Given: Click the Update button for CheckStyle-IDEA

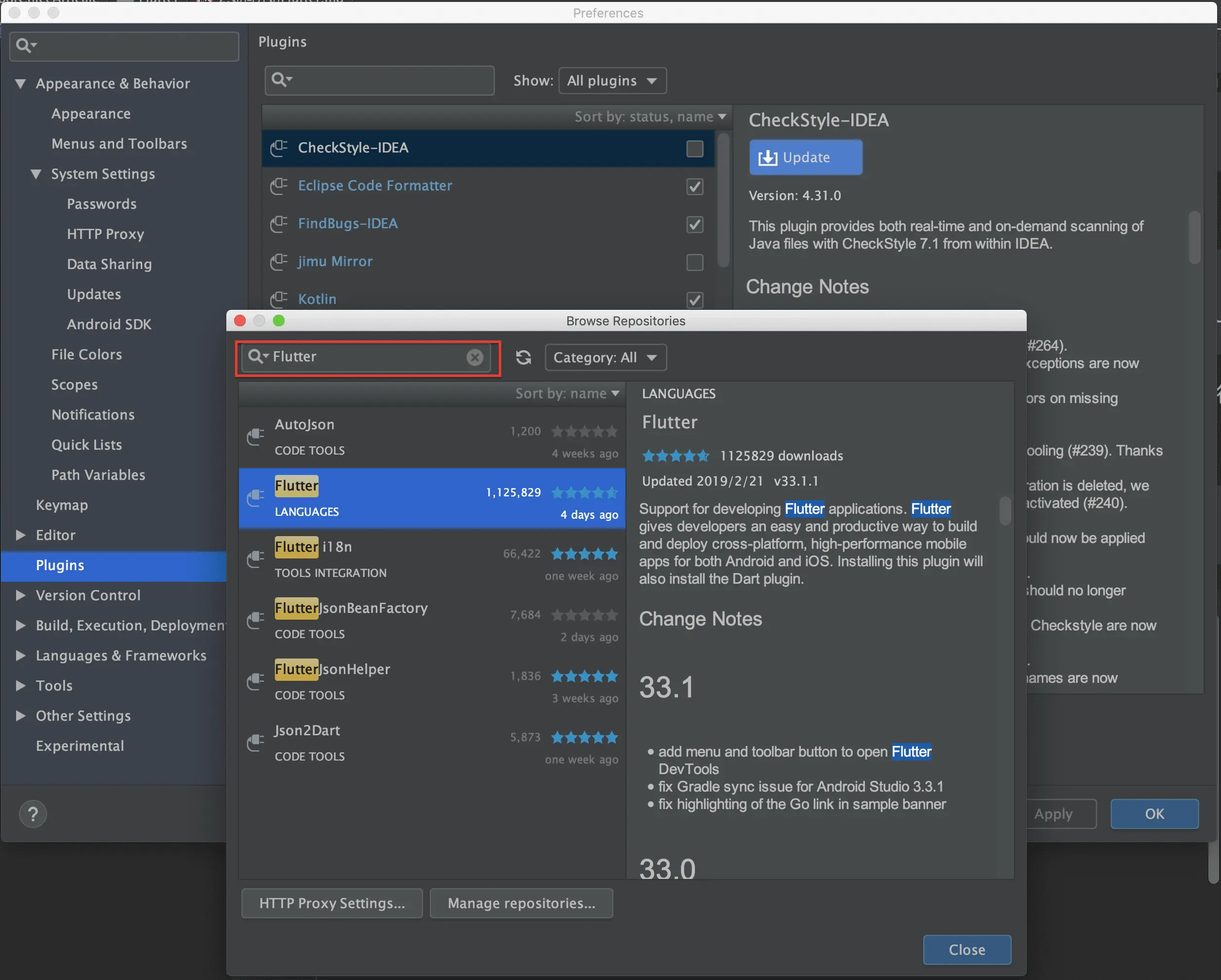Looking at the screenshot, I should coord(805,157).
